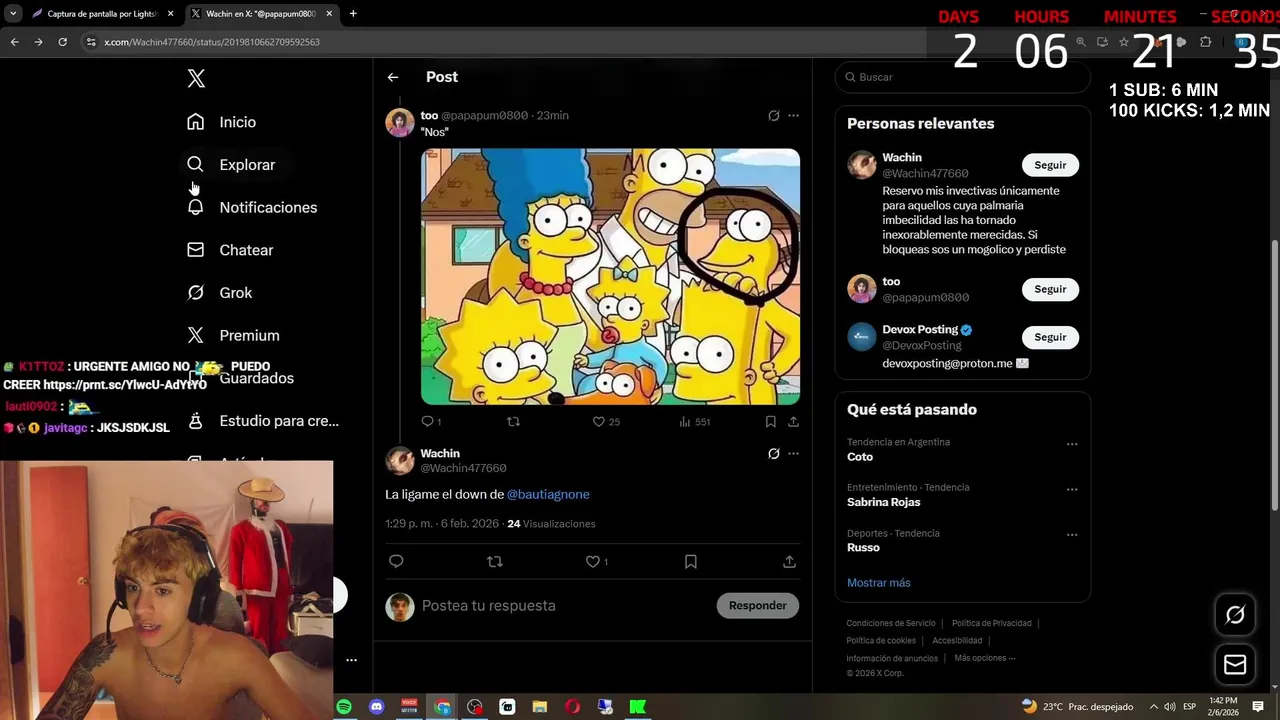
Task: Share Wachin's post
Action: 789,562
